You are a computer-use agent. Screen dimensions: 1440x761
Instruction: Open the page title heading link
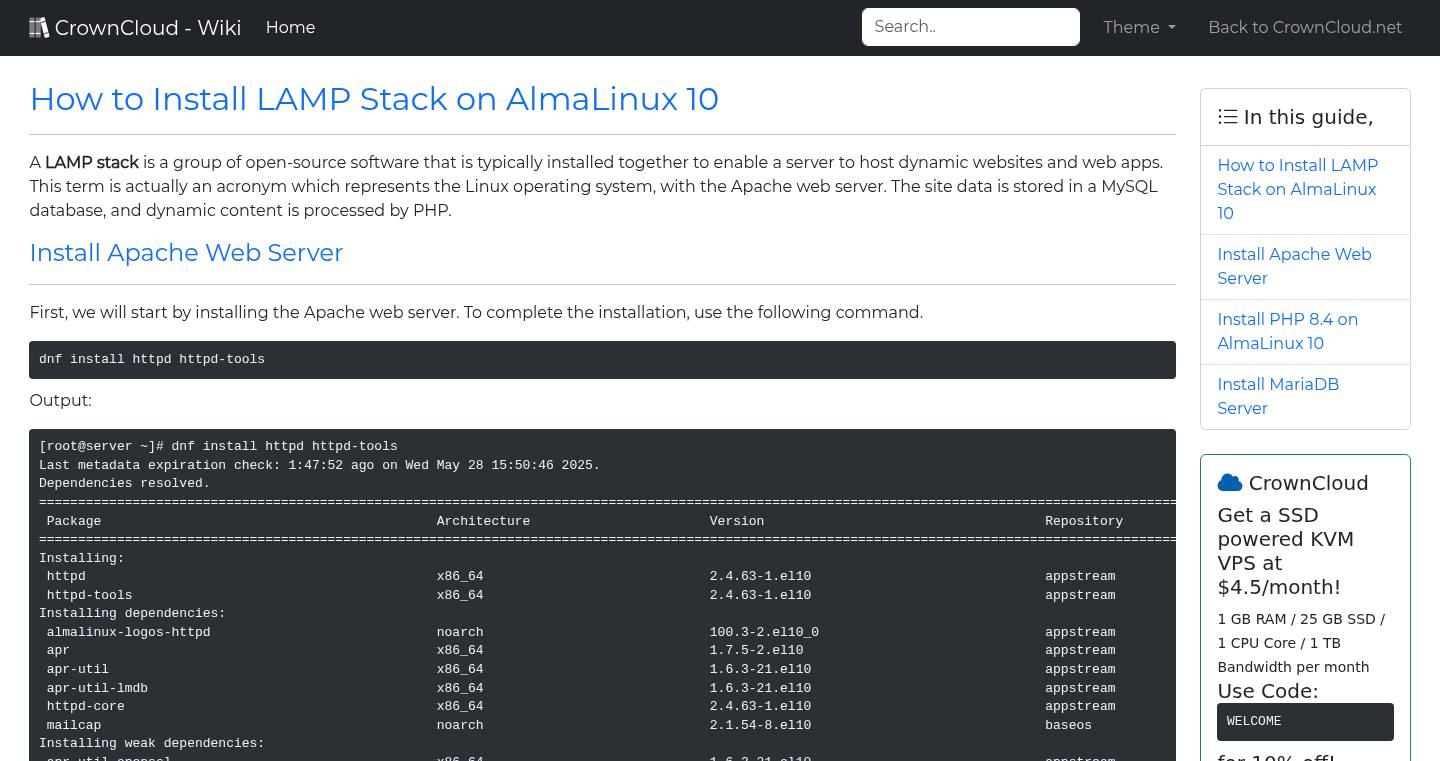(x=374, y=99)
